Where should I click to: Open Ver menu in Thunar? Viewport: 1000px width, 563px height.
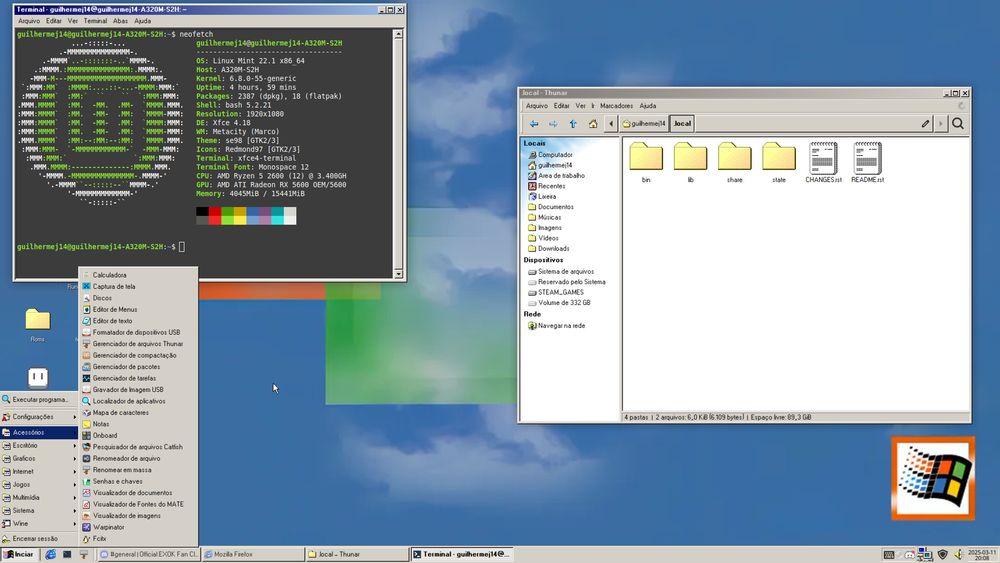point(580,106)
